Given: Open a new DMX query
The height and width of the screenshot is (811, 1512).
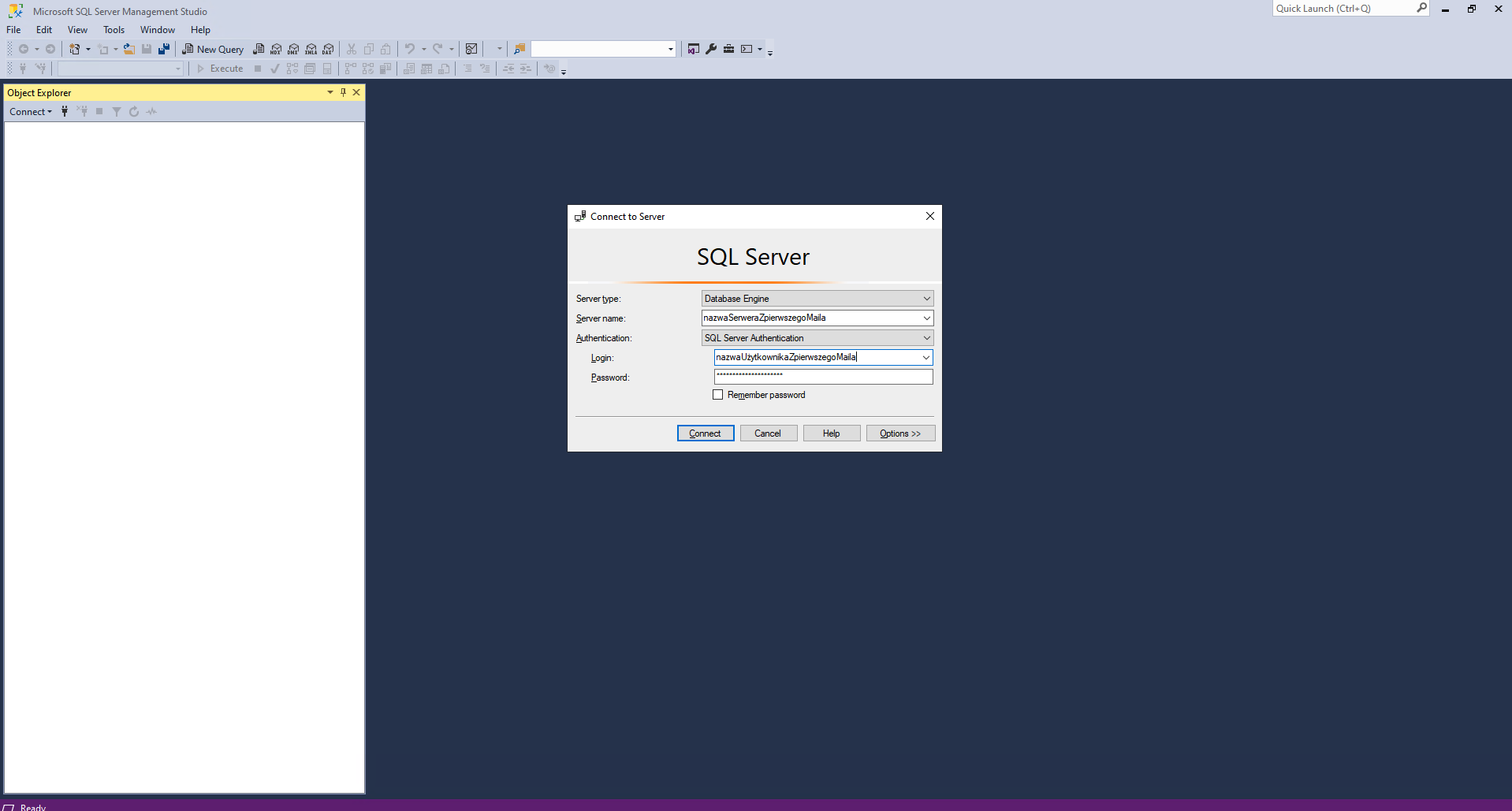Looking at the screenshot, I should point(293,49).
